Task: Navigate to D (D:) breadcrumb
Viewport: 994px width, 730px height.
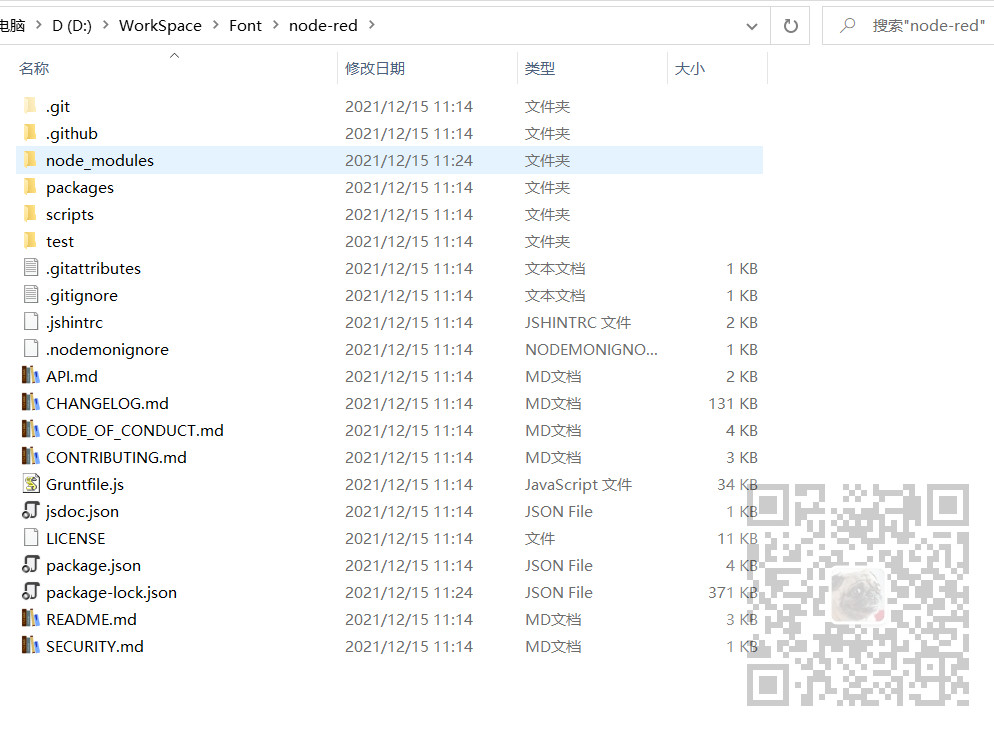Action: click(x=72, y=25)
